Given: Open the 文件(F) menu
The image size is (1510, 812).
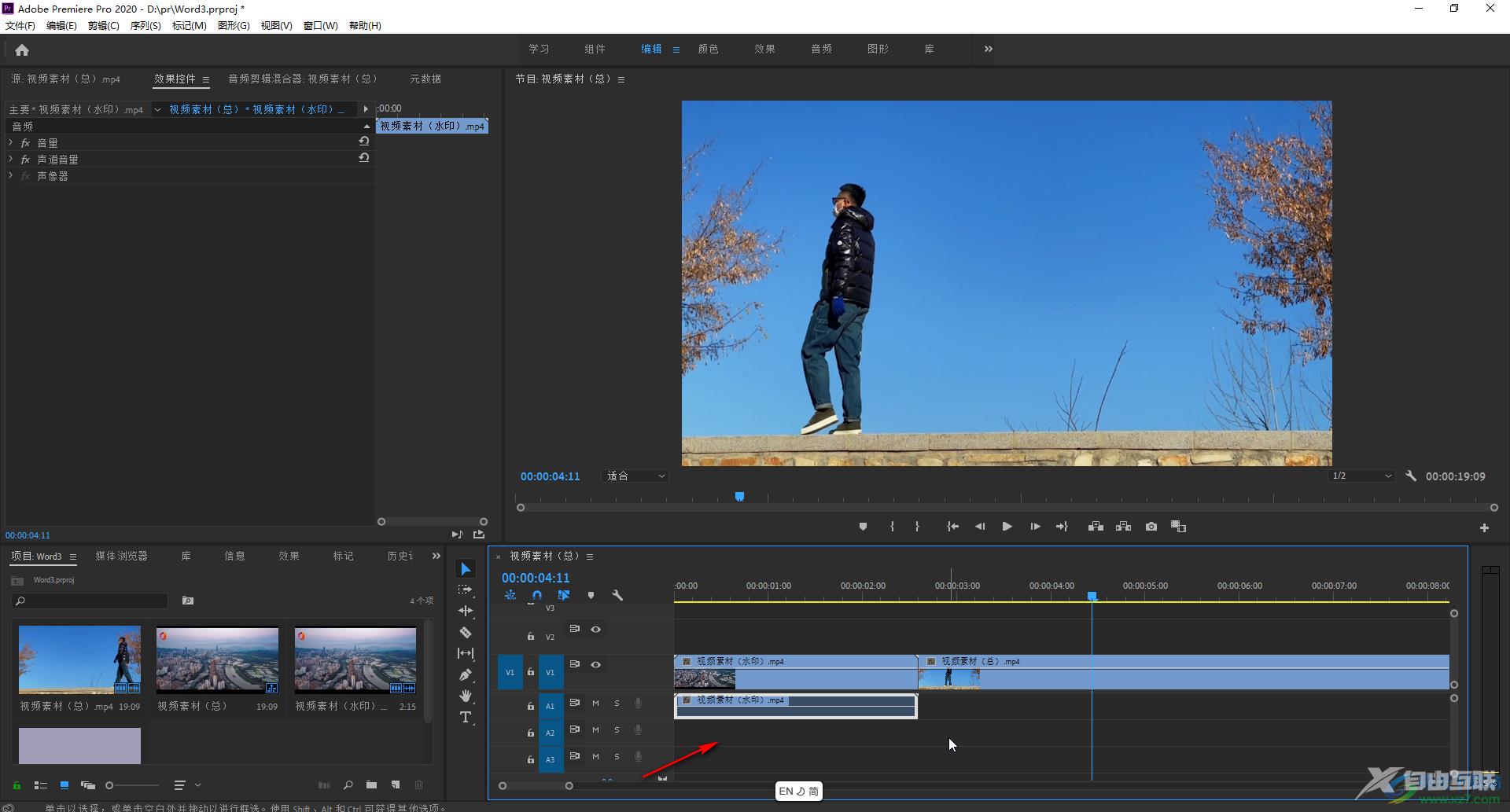Looking at the screenshot, I should pos(20,25).
